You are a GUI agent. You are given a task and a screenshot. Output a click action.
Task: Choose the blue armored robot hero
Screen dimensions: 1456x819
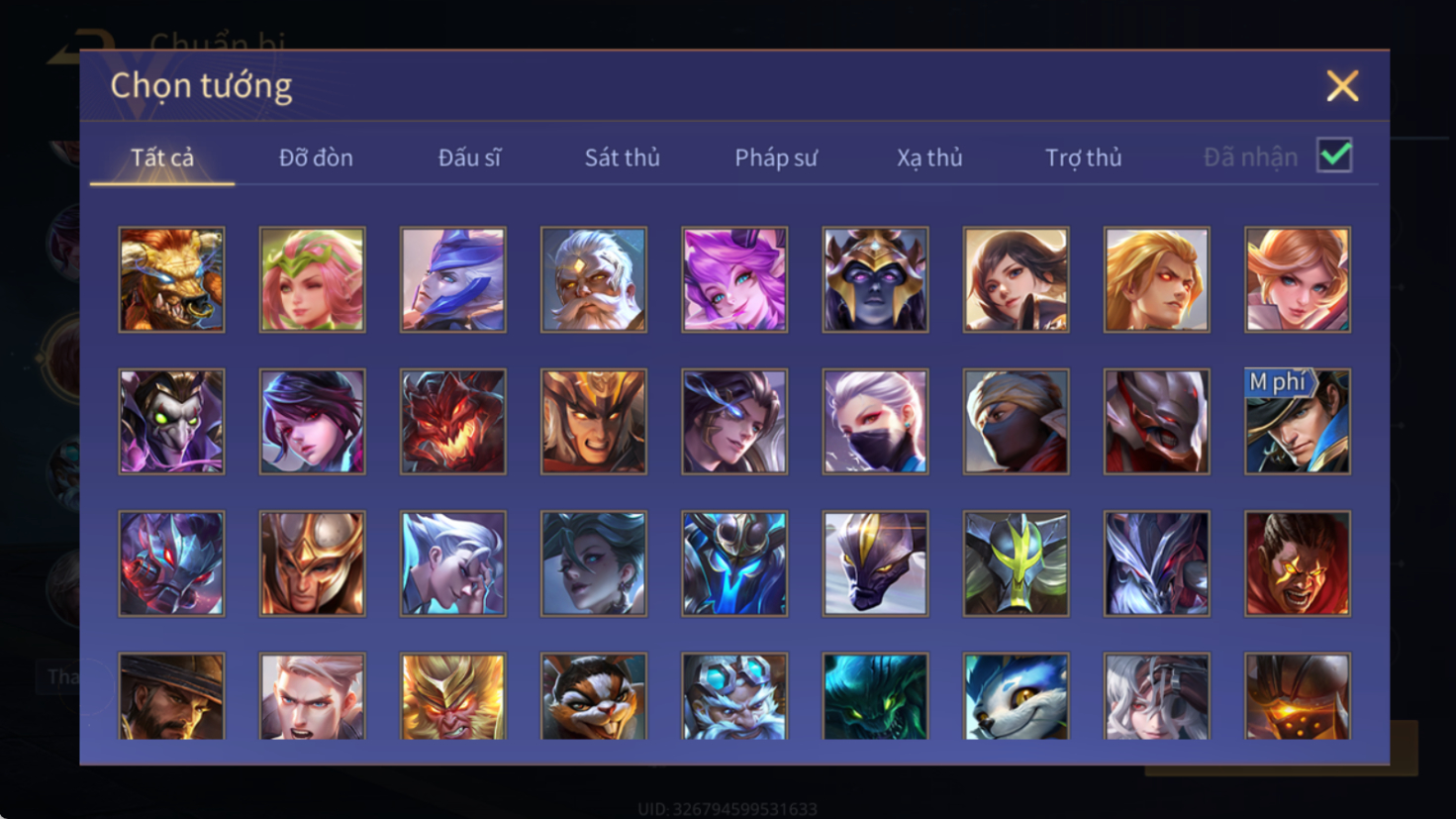(734, 563)
